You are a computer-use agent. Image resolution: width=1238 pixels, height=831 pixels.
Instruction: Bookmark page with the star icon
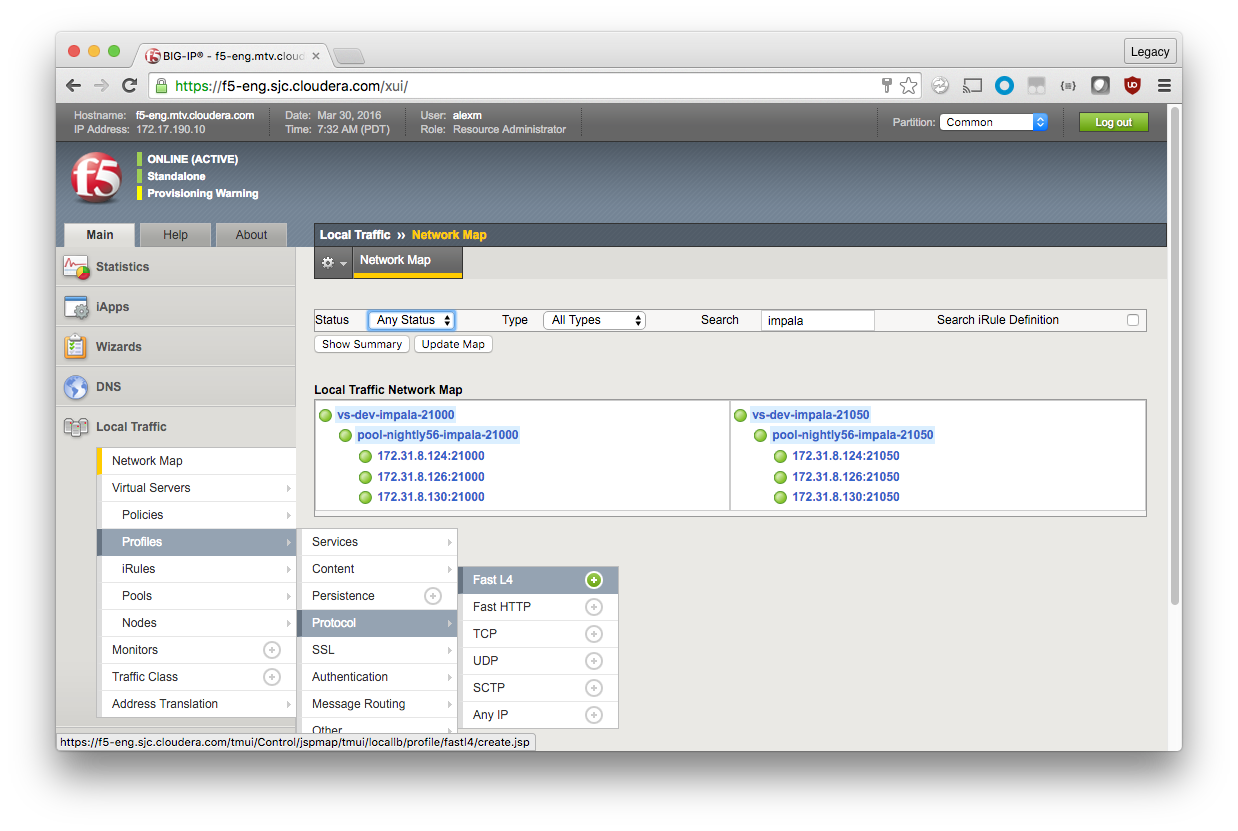click(x=908, y=86)
